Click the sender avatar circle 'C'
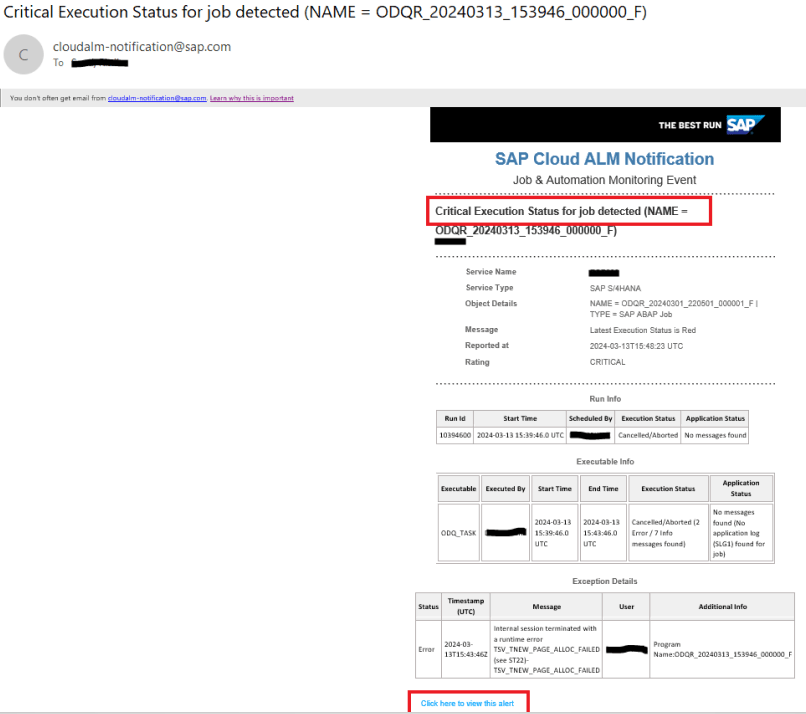The image size is (806, 714). coord(23,54)
